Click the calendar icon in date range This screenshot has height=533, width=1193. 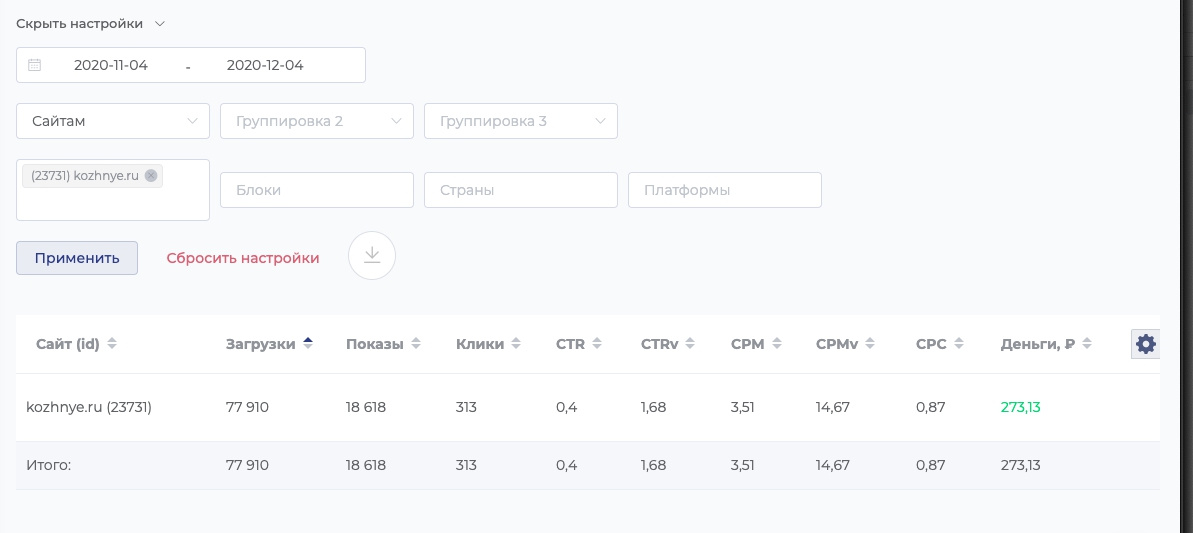(x=35, y=65)
